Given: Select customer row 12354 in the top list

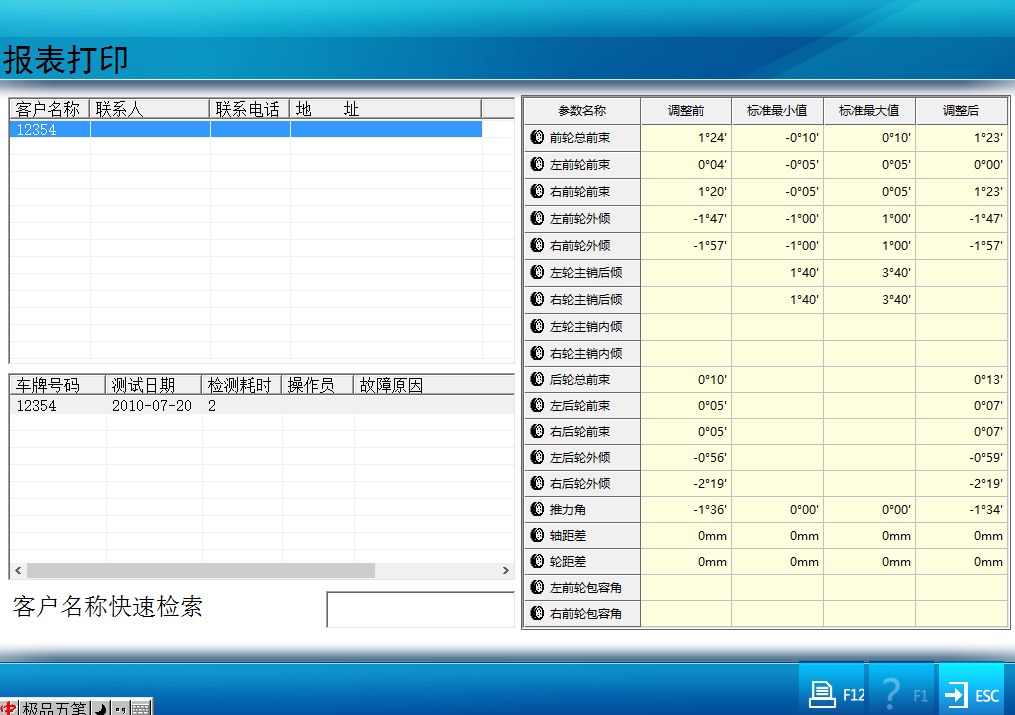Looking at the screenshot, I should (245, 129).
